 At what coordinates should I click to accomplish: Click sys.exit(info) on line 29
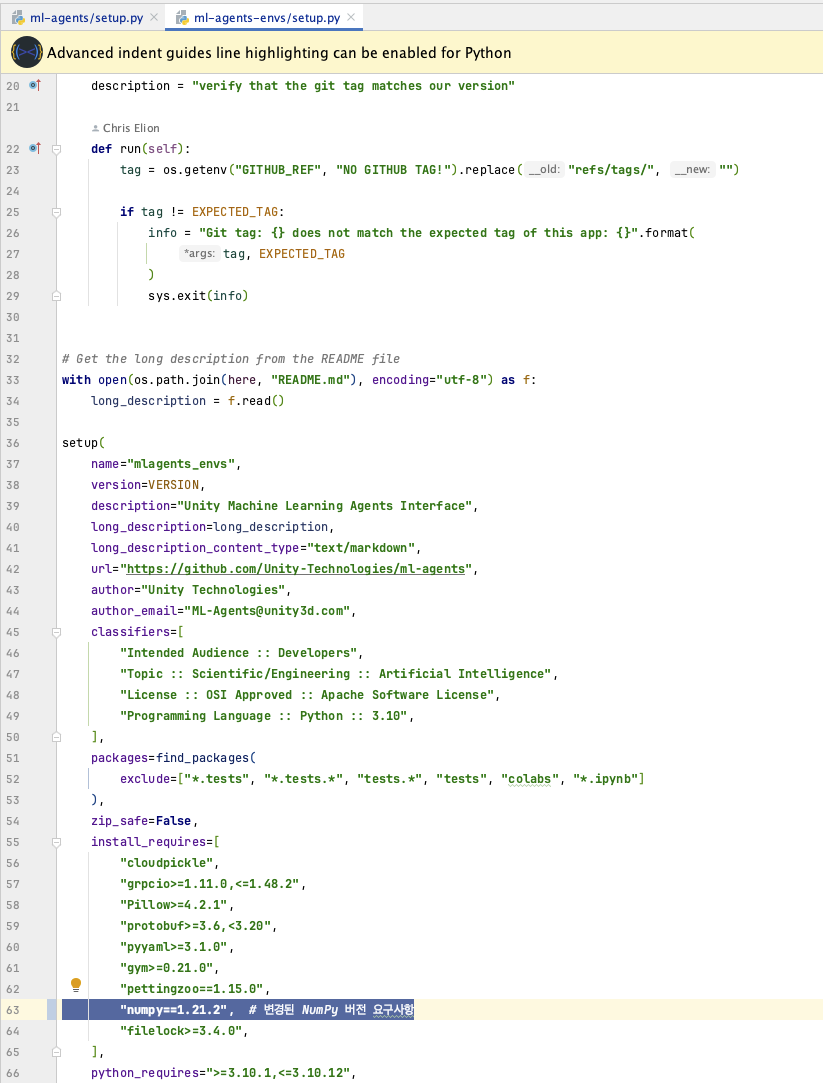(x=198, y=296)
